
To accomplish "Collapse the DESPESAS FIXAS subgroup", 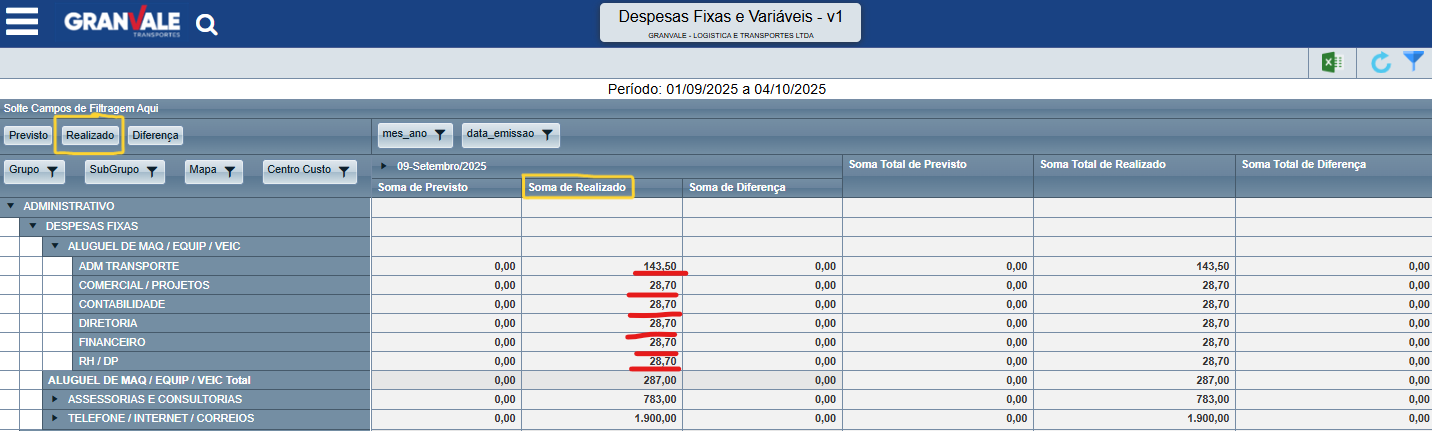I will [x=32, y=226].
